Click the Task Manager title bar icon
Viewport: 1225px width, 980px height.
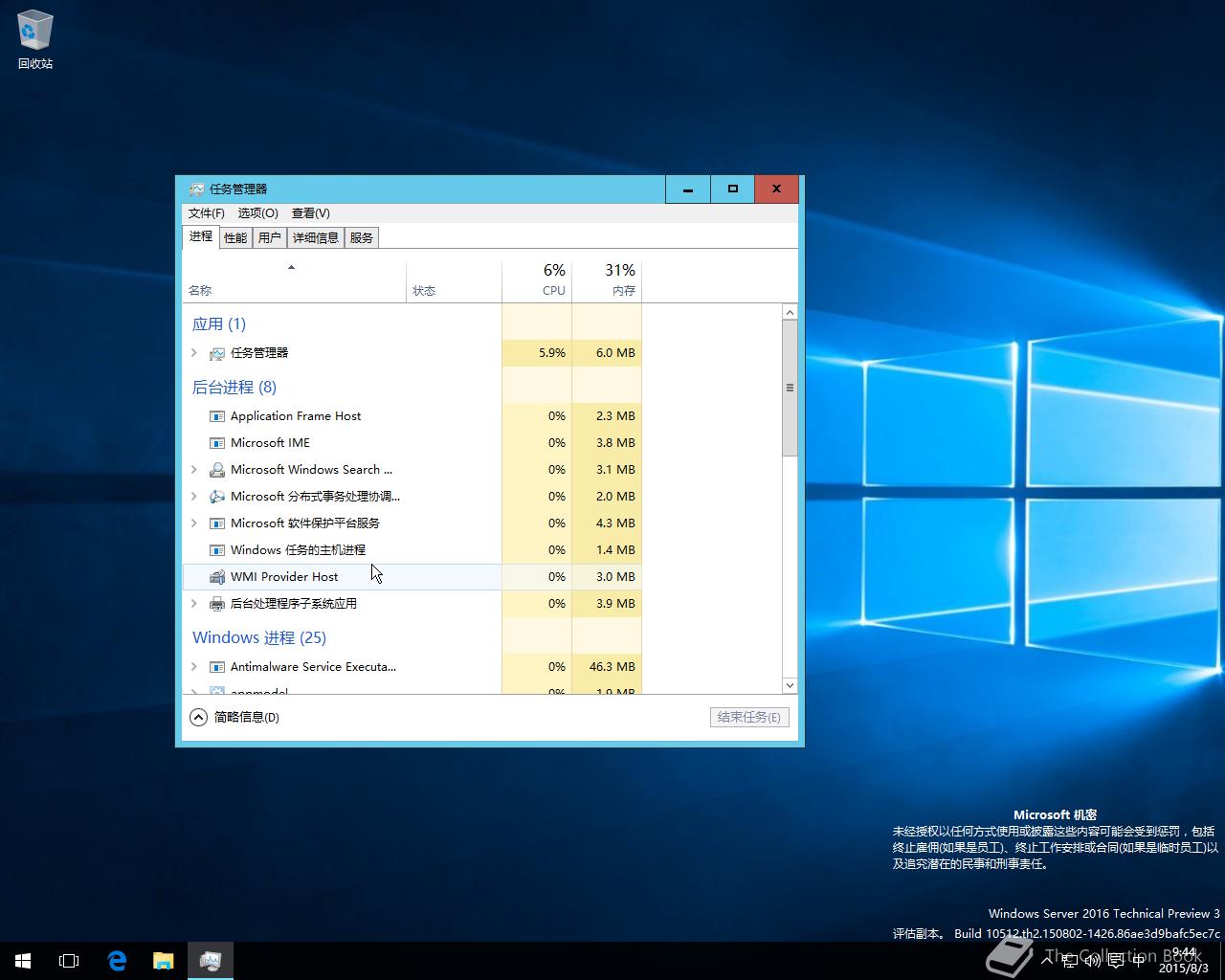(x=197, y=189)
